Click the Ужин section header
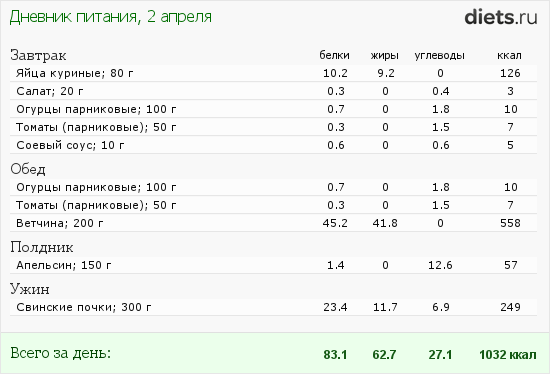The width and height of the screenshot is (550, 374). [30, 289]
